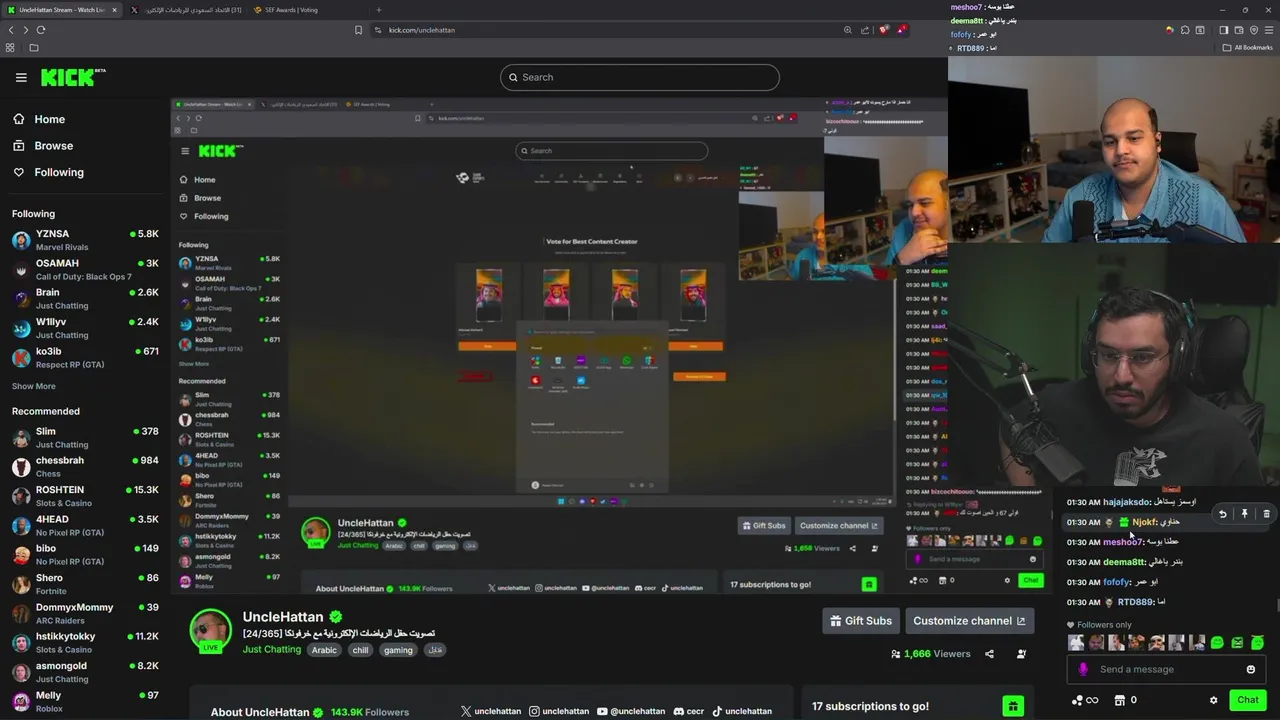
Task: Click the green Chat send button
Action: tap(1247, 700)
